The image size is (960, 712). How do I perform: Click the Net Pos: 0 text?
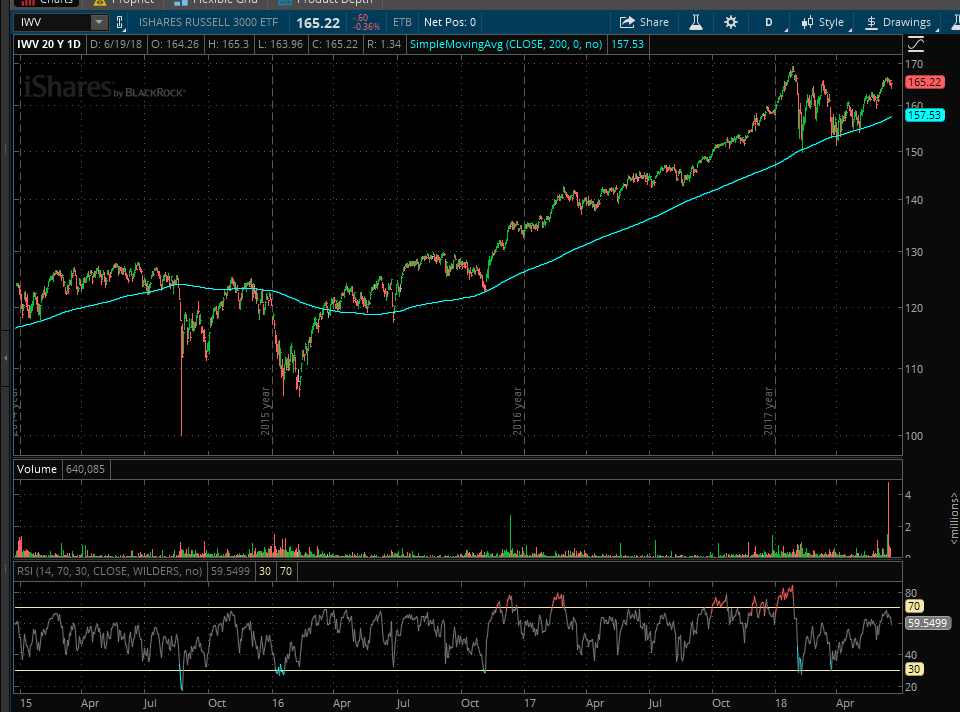(449, 23)
